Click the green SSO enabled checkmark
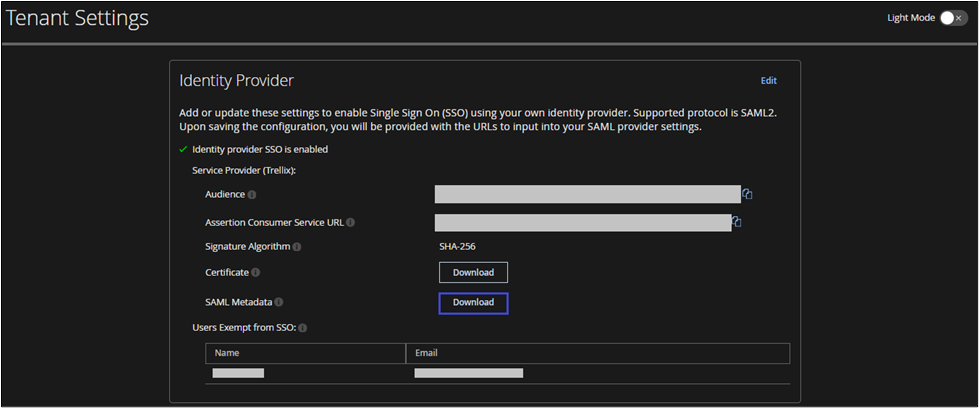 click(x=183, y=150)
